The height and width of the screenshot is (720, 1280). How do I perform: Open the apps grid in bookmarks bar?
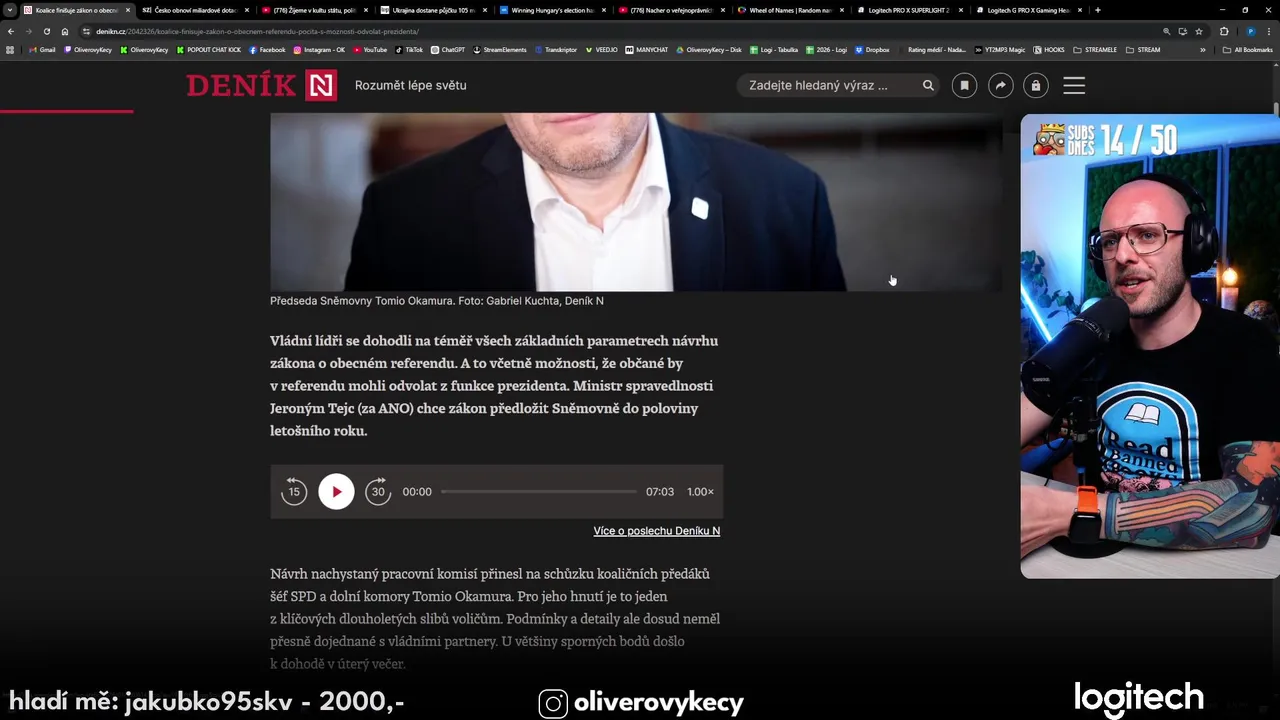(x=10, y=49)
